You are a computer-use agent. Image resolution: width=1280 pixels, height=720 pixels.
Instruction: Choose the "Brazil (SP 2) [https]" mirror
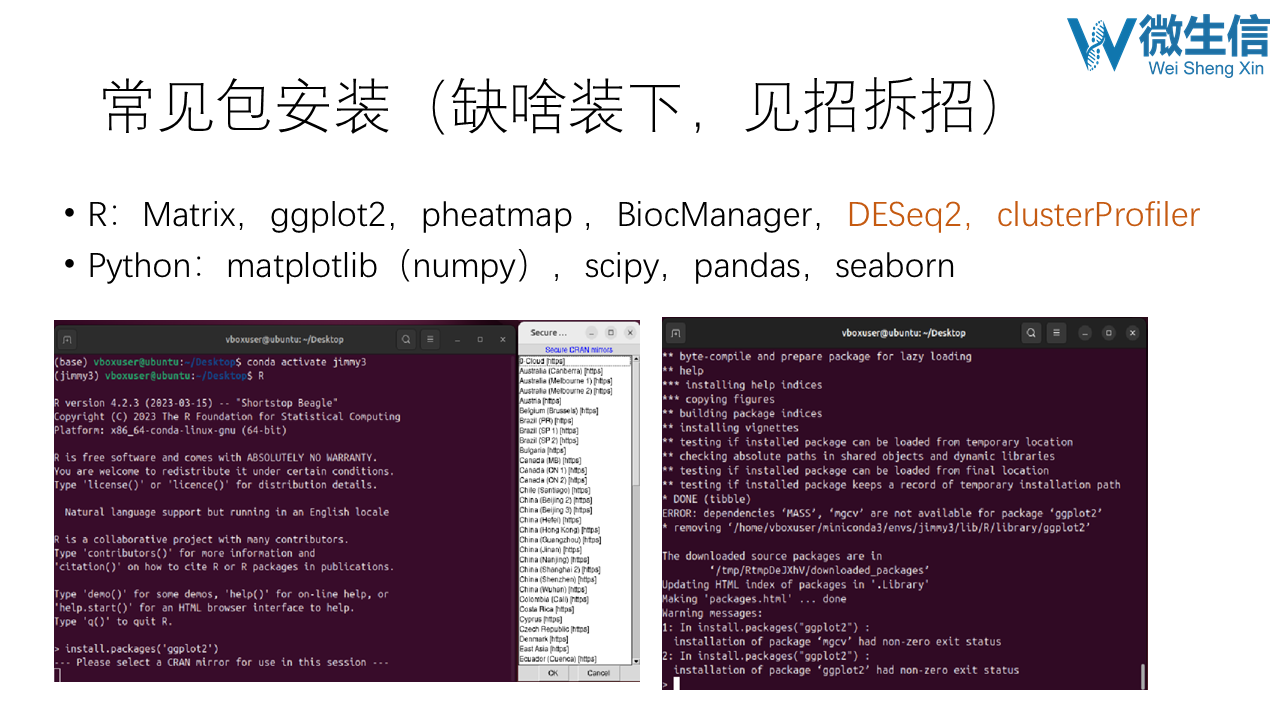coord(574,441)
